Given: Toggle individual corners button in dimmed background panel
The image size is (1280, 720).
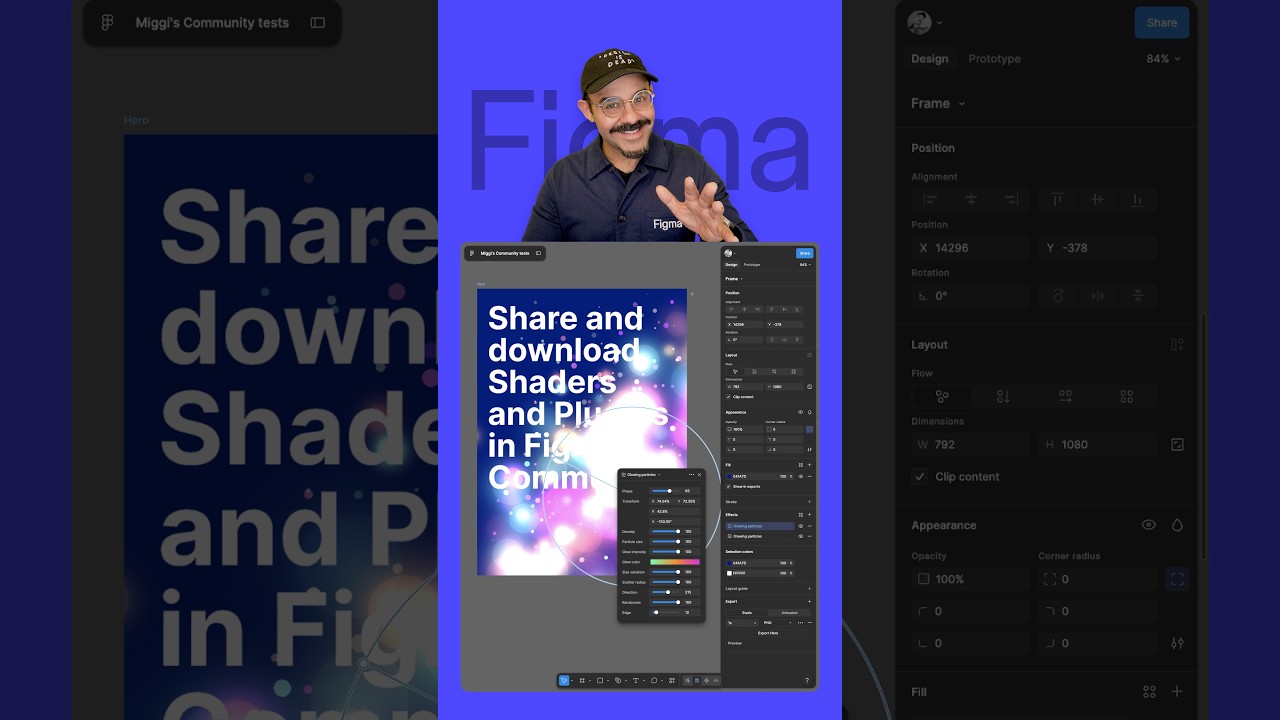Looking at the screenshot, I should click(x=1177, y=579).
